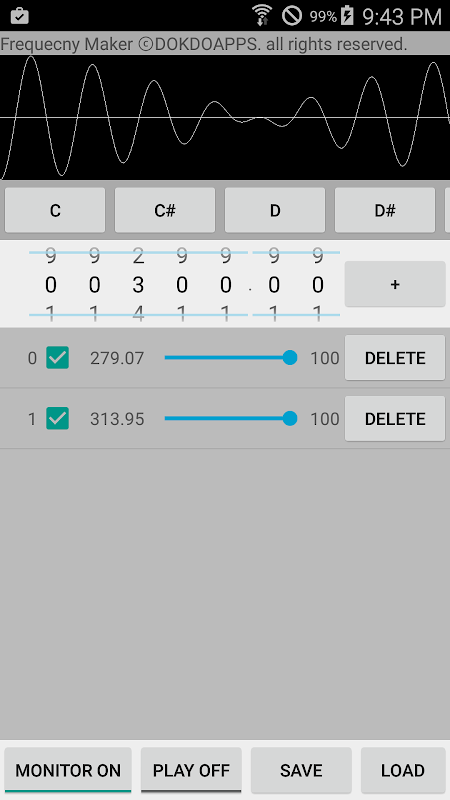This screenshot has width=450, height=800.
Task: Choose the D# note button
Action: [x=385, y=210]
